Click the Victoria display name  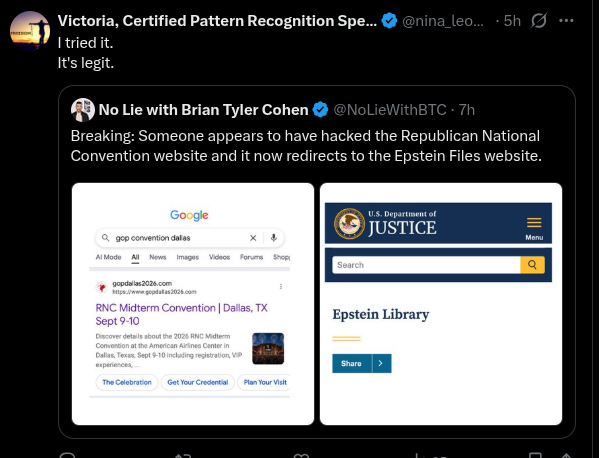click(217, 21)
